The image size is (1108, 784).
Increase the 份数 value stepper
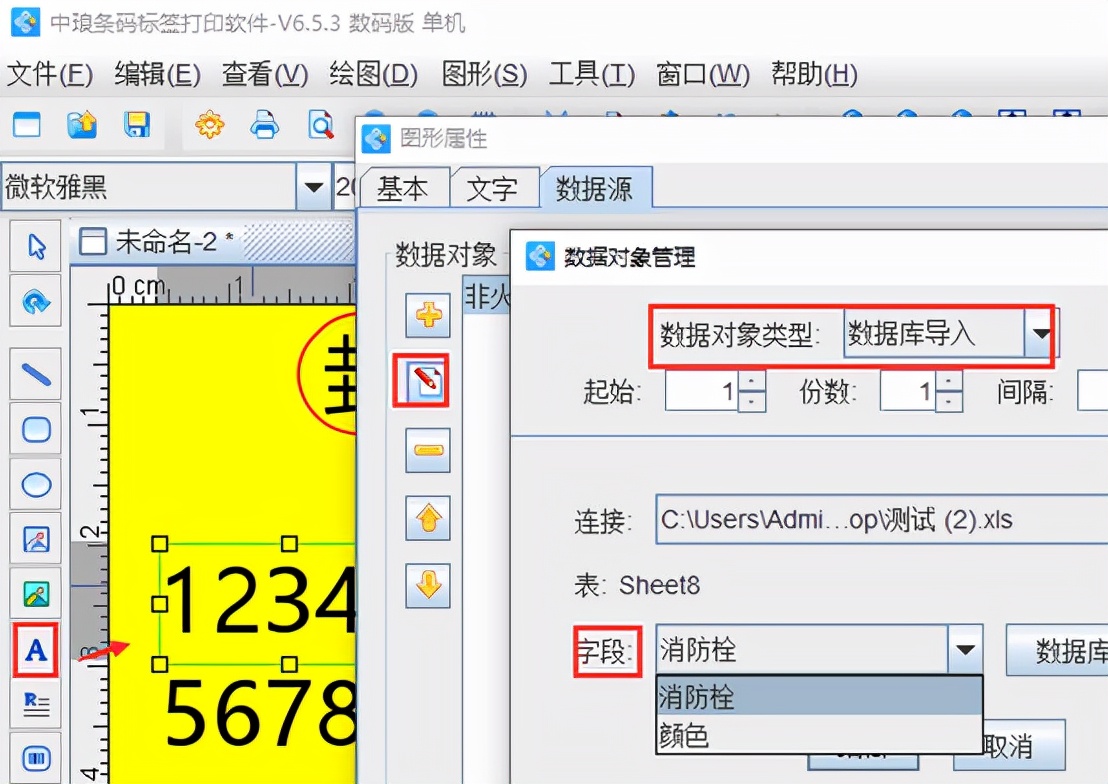[x=949, y=382]
